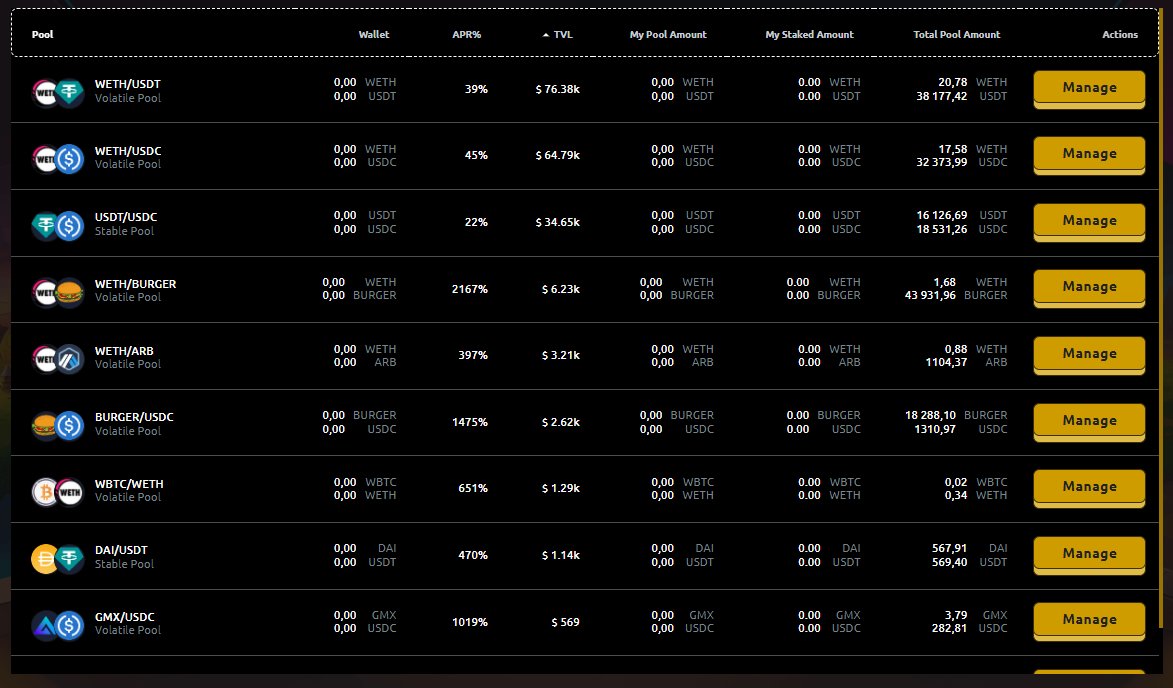Click the BURGER/USDC pool token pair icon
The image size is (1173, 688).
pyautogui.click(x=58, y=426)
